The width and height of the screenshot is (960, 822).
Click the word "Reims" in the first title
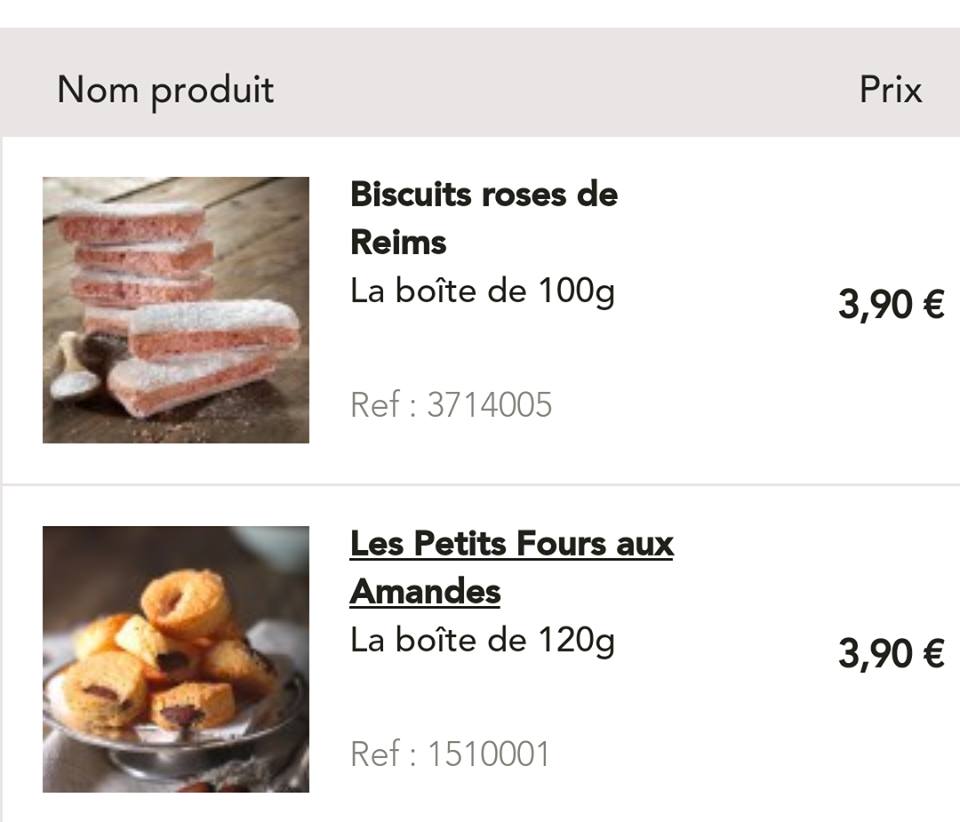[398, 242]
